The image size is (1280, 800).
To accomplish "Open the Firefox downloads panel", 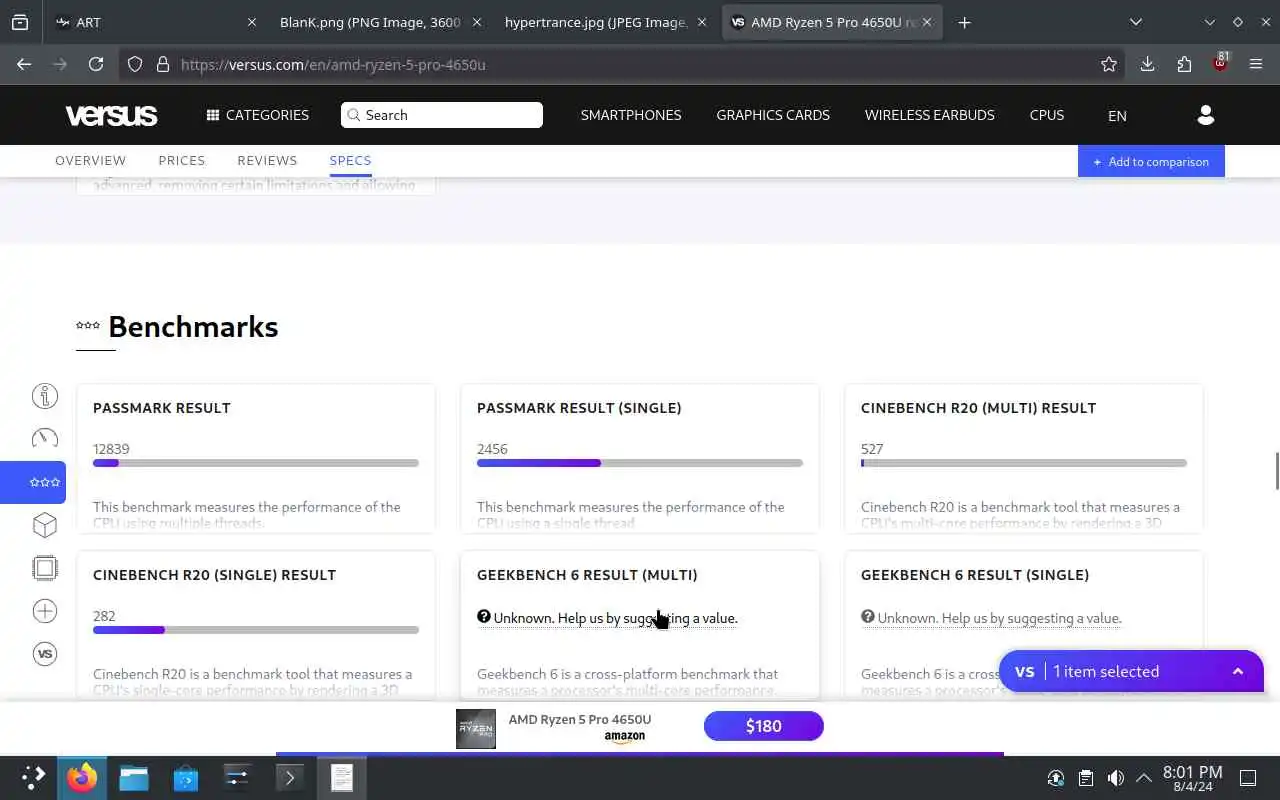I will (1147, 64).
